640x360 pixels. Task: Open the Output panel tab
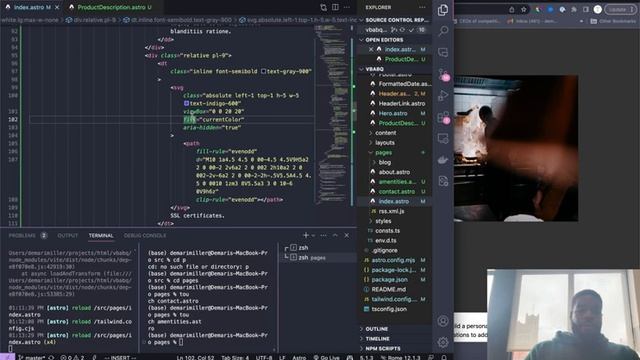pos(68,236)
